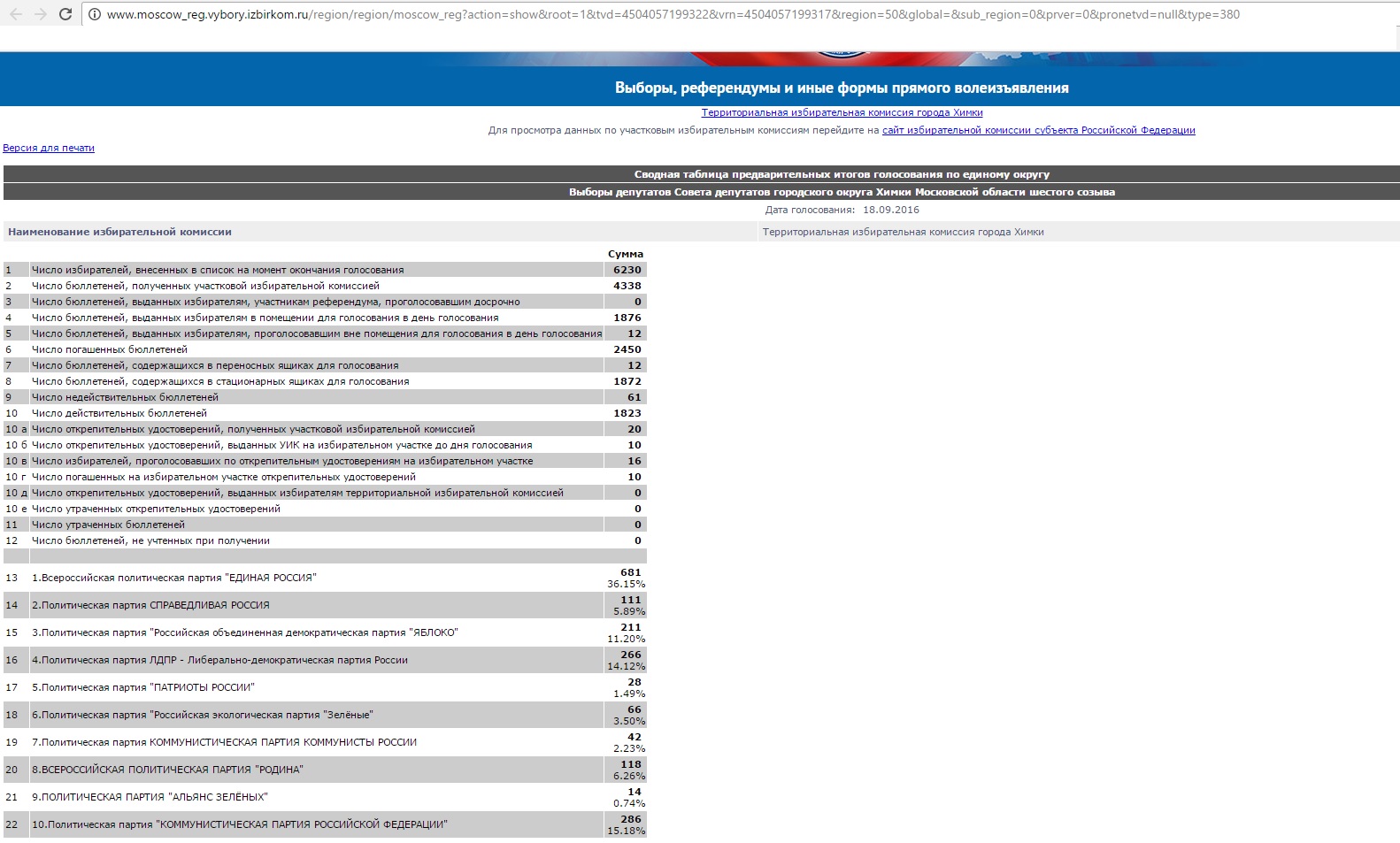The height and width of the screenshot is (843, 1400).
Task: Click row 5 text ending 'вне помещения для голосования в день голосования'
Action: 317,333
